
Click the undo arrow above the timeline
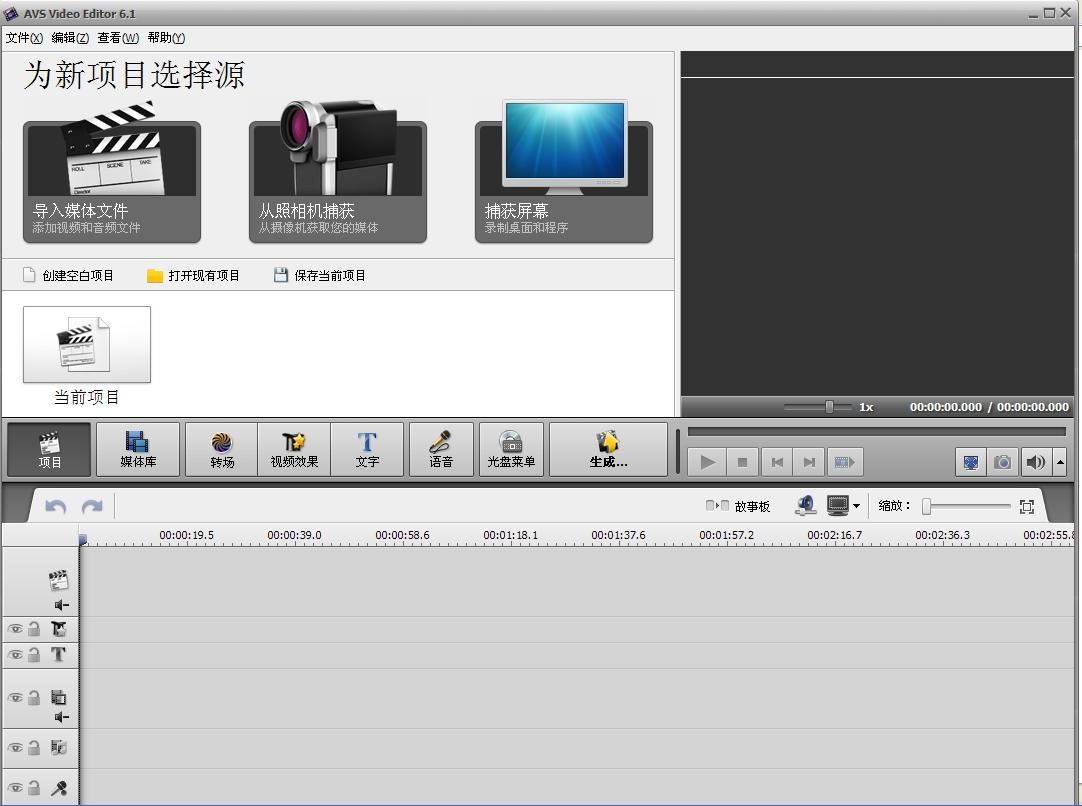click(x=55, y=505)
